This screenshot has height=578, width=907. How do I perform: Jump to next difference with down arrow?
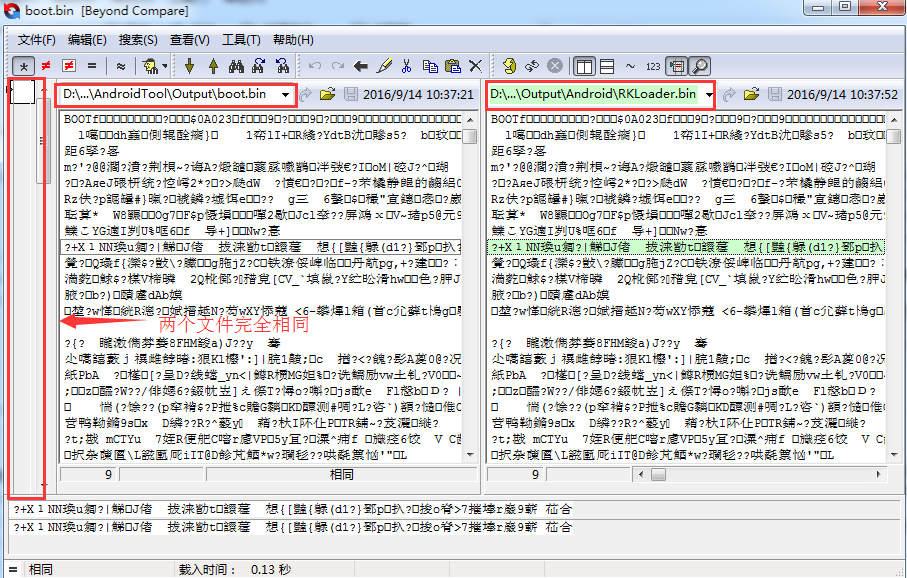tap(189, 66)
